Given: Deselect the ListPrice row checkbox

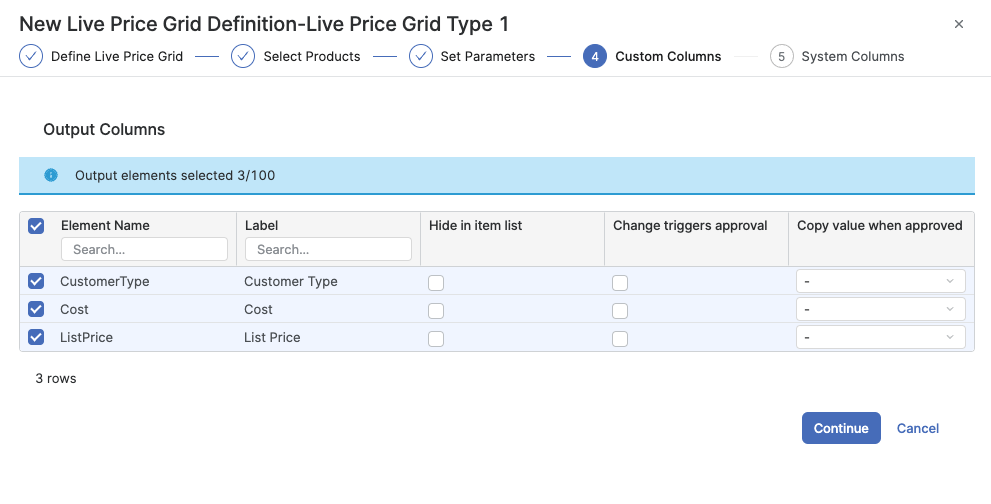Looking at the screenshot, I should (x=36, y=337).
